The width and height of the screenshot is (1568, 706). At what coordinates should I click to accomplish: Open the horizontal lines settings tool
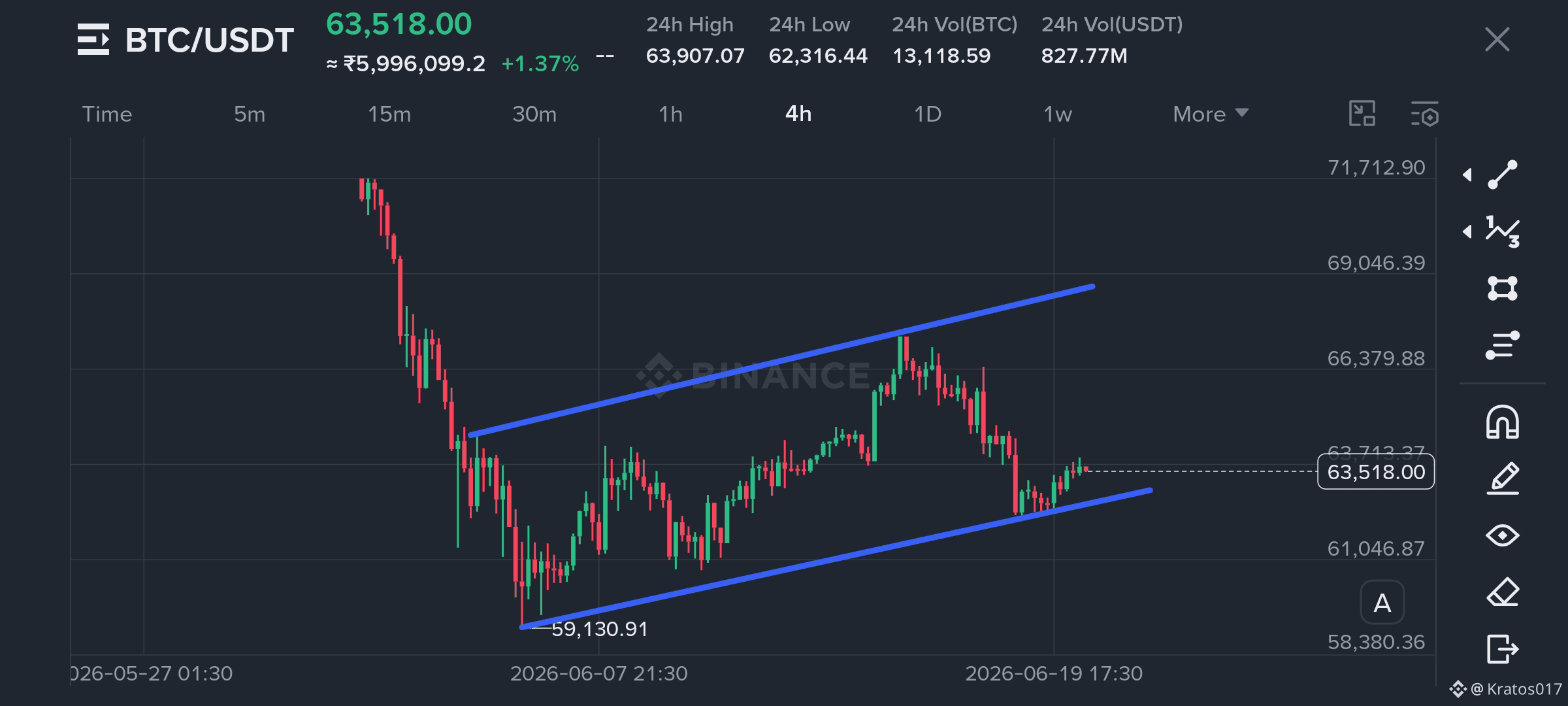(1502, 345)
